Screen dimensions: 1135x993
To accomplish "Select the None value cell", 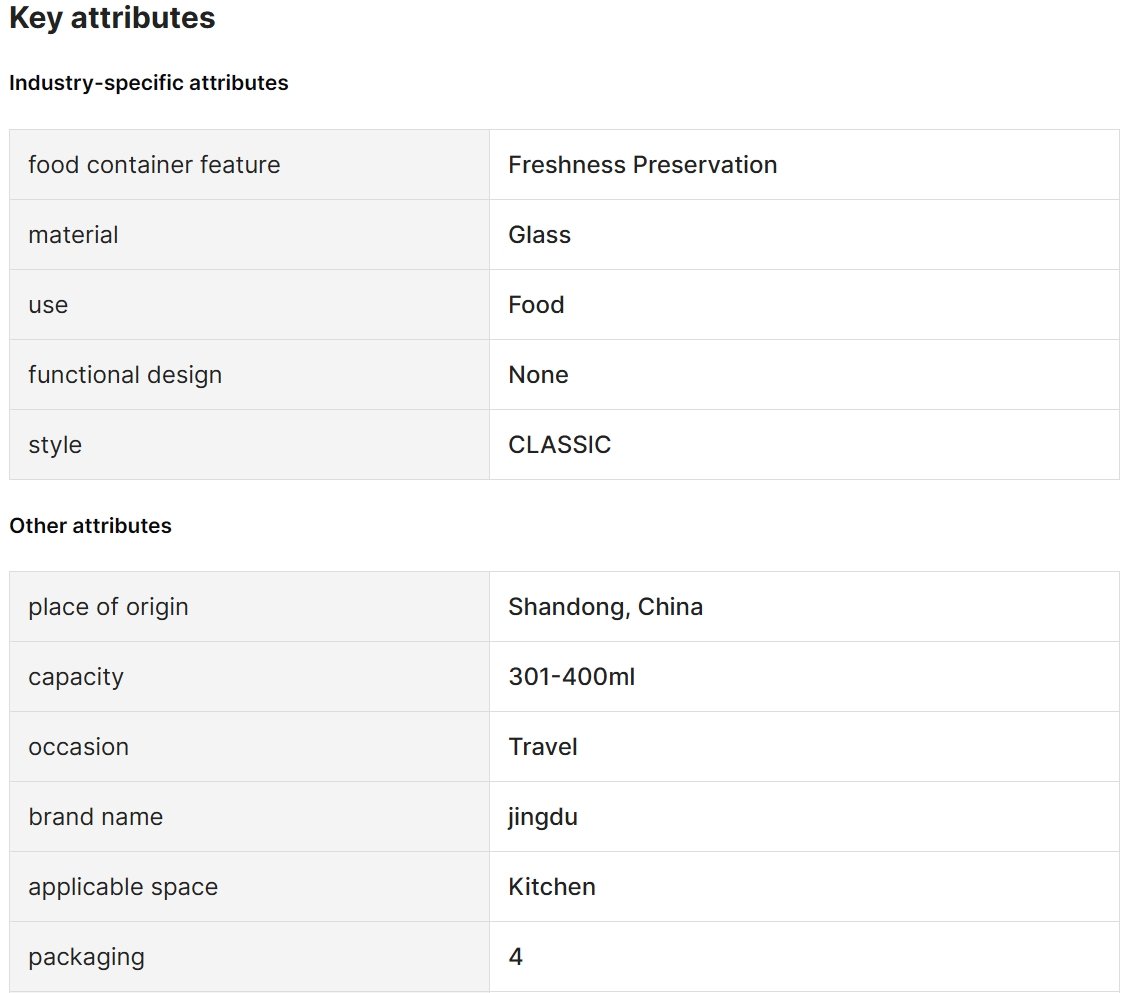I will (x=804, y=375).
